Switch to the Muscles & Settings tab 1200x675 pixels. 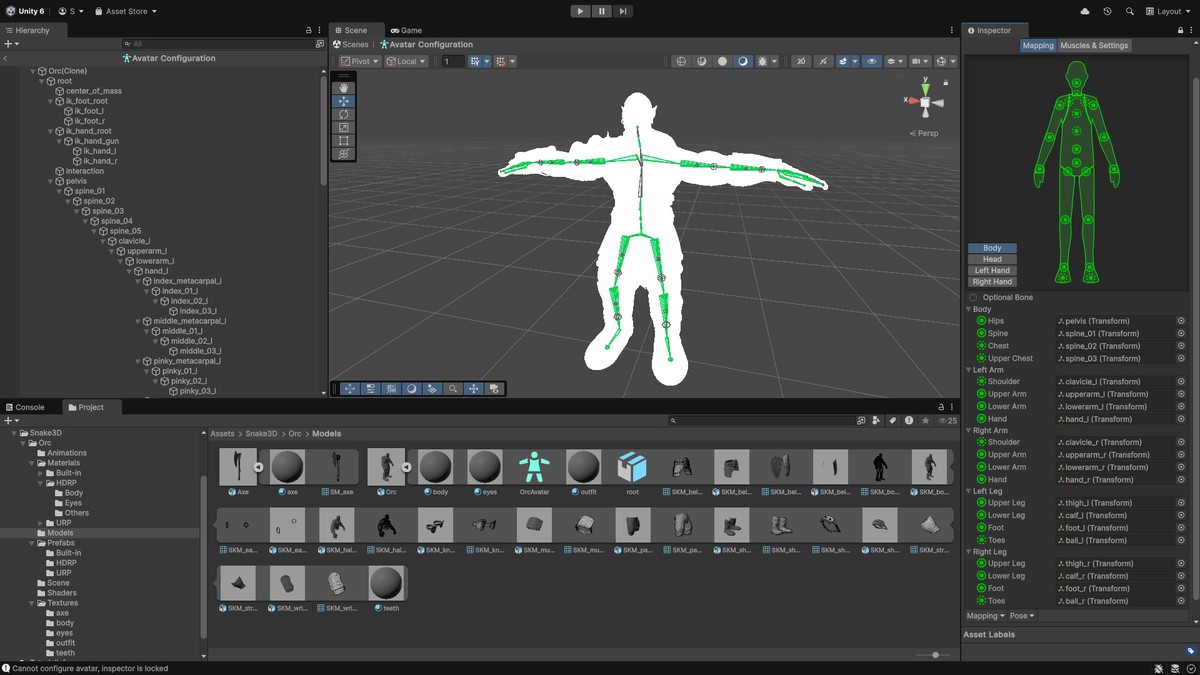pos(1094,45)
